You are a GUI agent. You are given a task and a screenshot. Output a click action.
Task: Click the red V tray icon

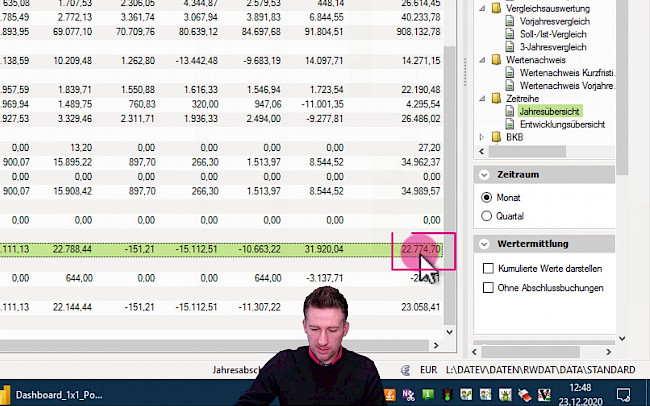[x=544, y=394]
